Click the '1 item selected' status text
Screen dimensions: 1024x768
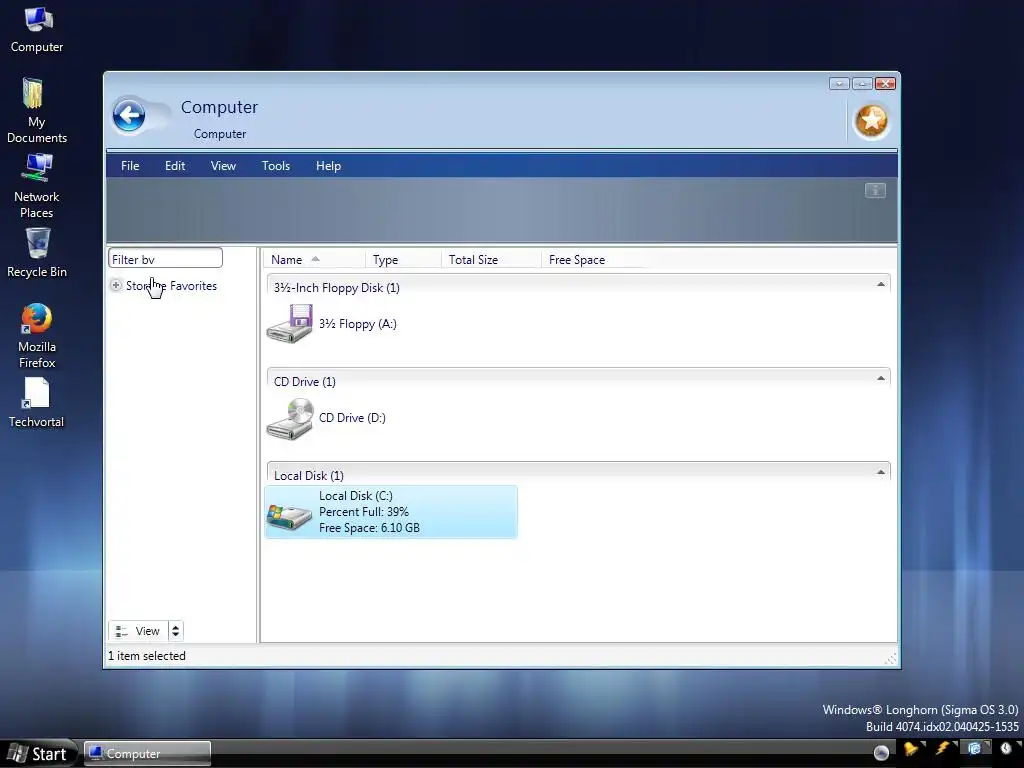147,656
